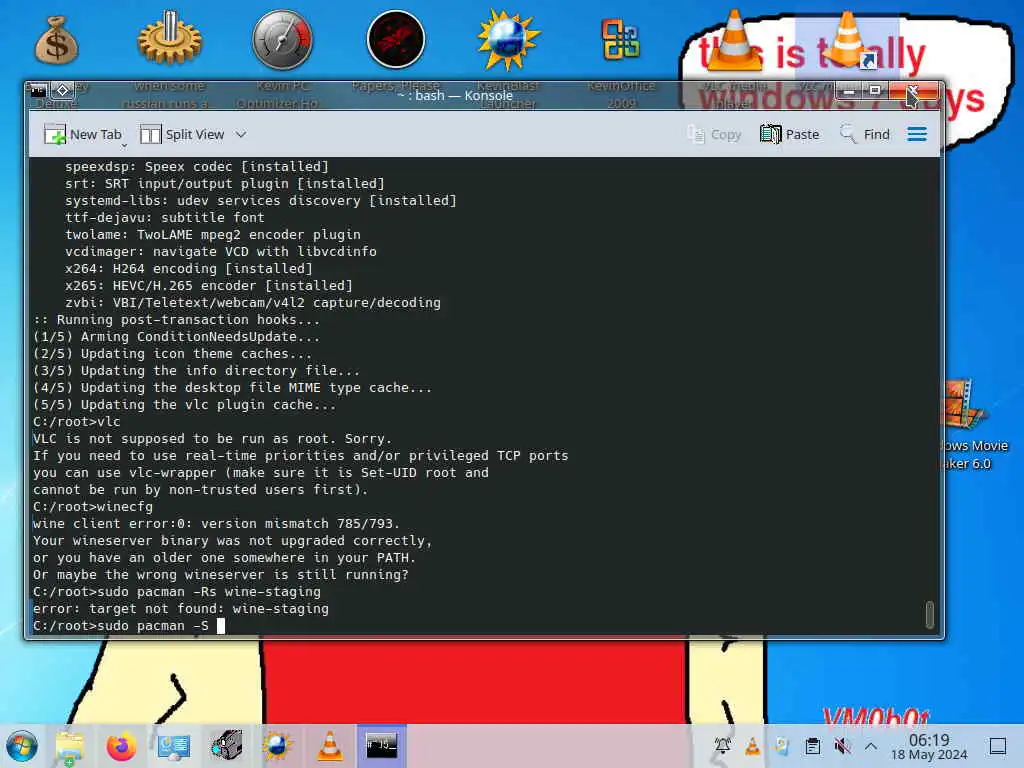This screenshot has height=768, width=1024.
Task: Expand the hidden tray icons arrow
Action: coord(871,746)
